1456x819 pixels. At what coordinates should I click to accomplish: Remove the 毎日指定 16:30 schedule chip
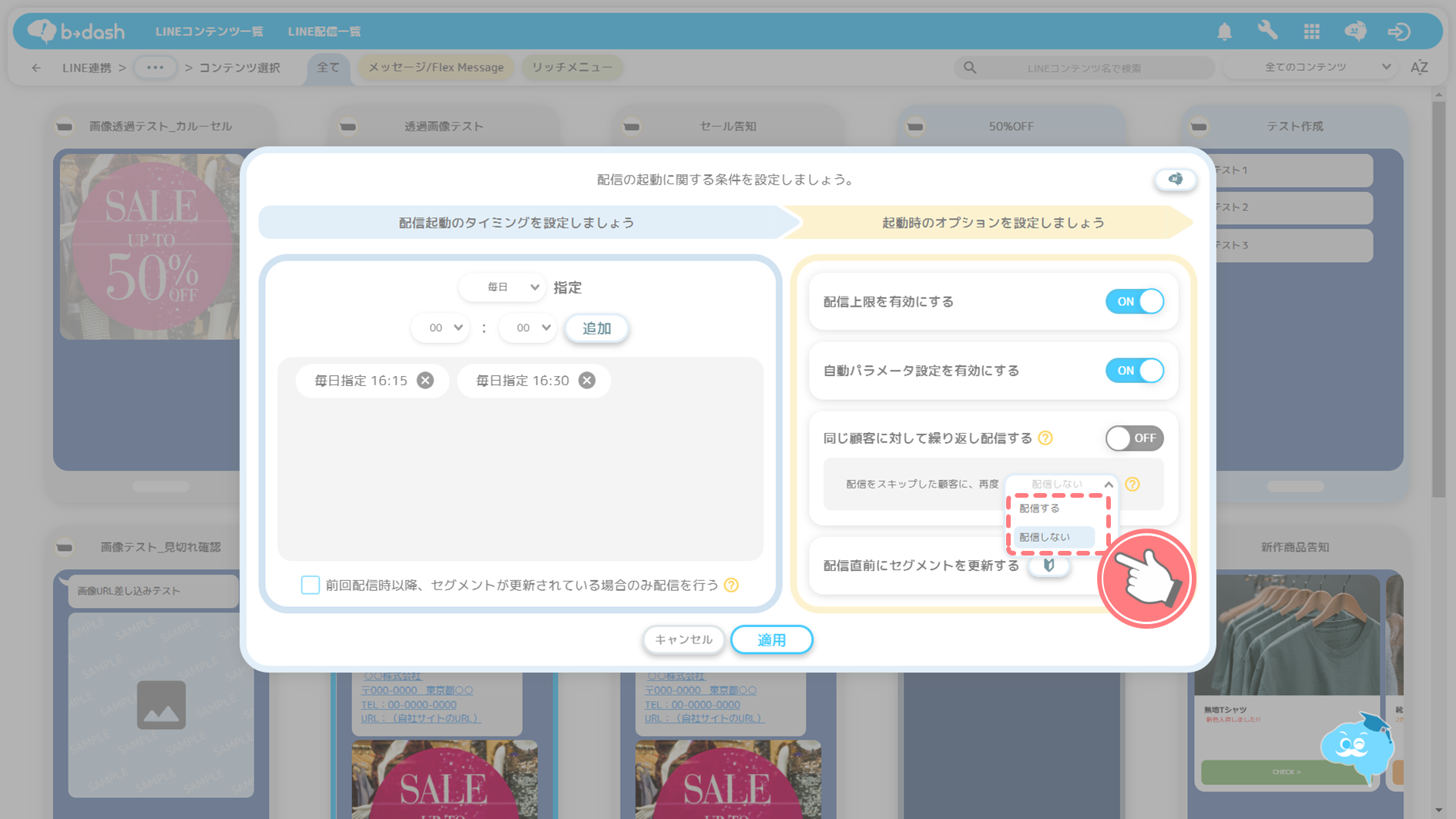(x=587, y=381)
